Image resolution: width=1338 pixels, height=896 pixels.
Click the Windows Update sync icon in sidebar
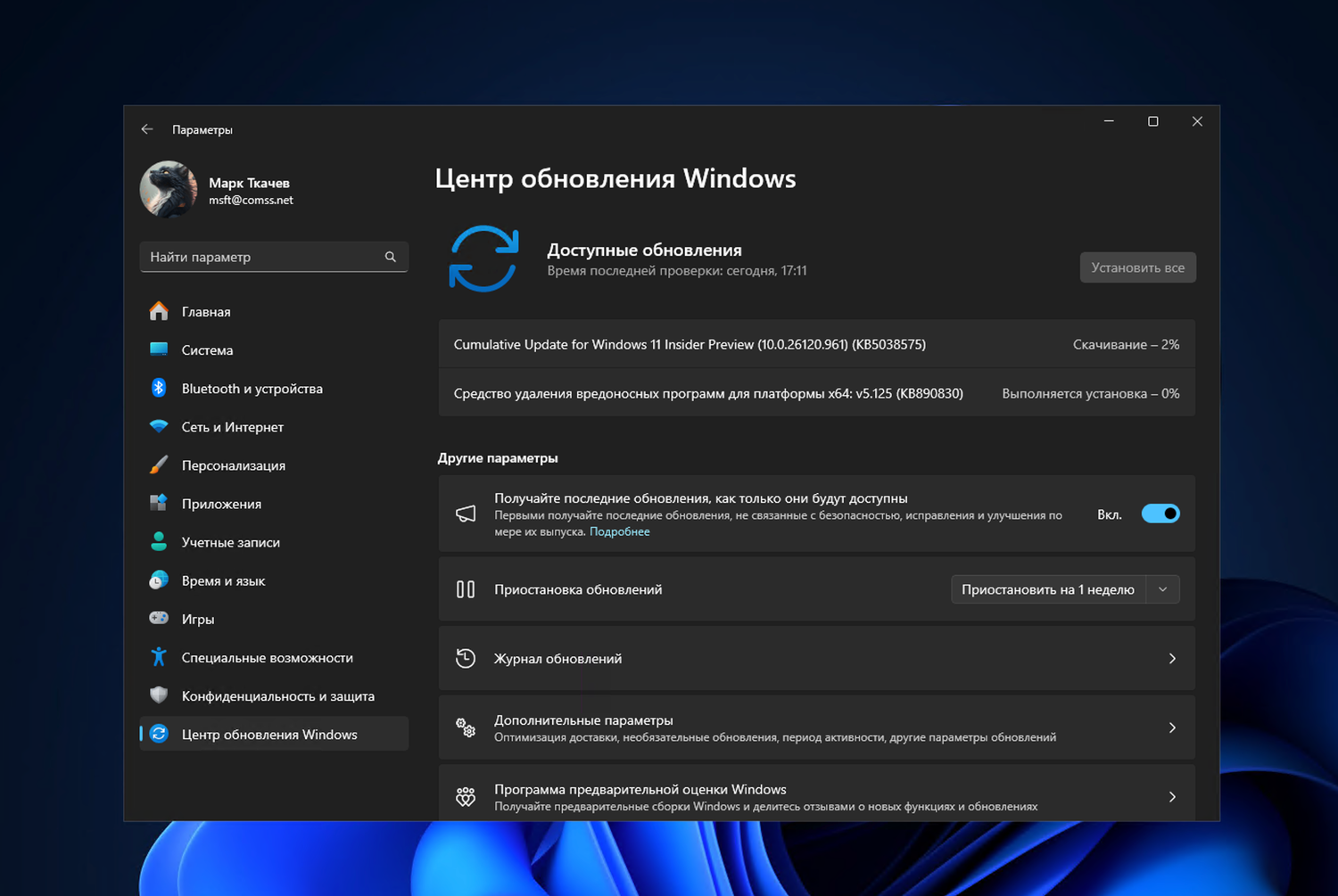point(159,733)
